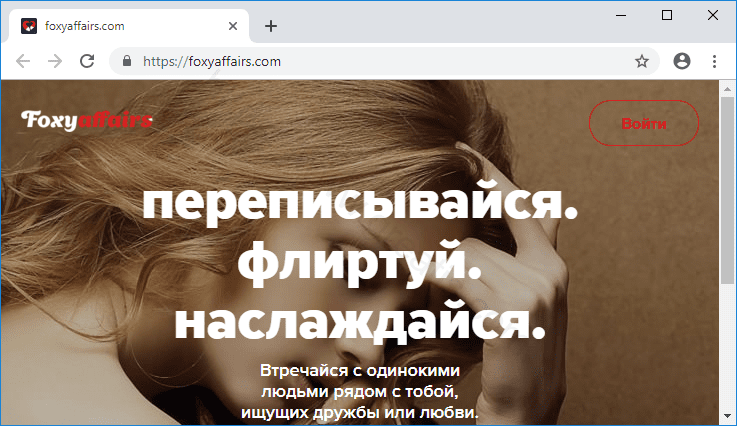Click the Foxyaffairs logo
The width and height of the screenshot is (737, 426).
click(87, 121)
